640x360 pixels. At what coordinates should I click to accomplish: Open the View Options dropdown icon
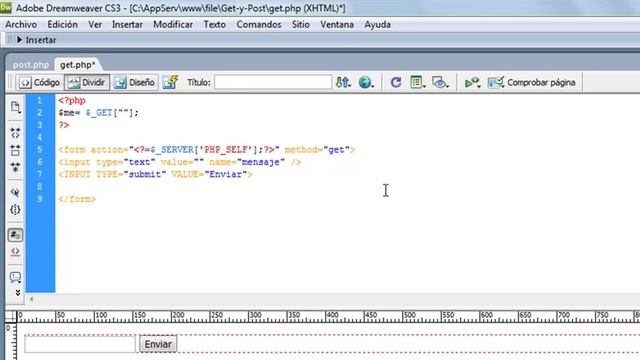tap(418, 82)
